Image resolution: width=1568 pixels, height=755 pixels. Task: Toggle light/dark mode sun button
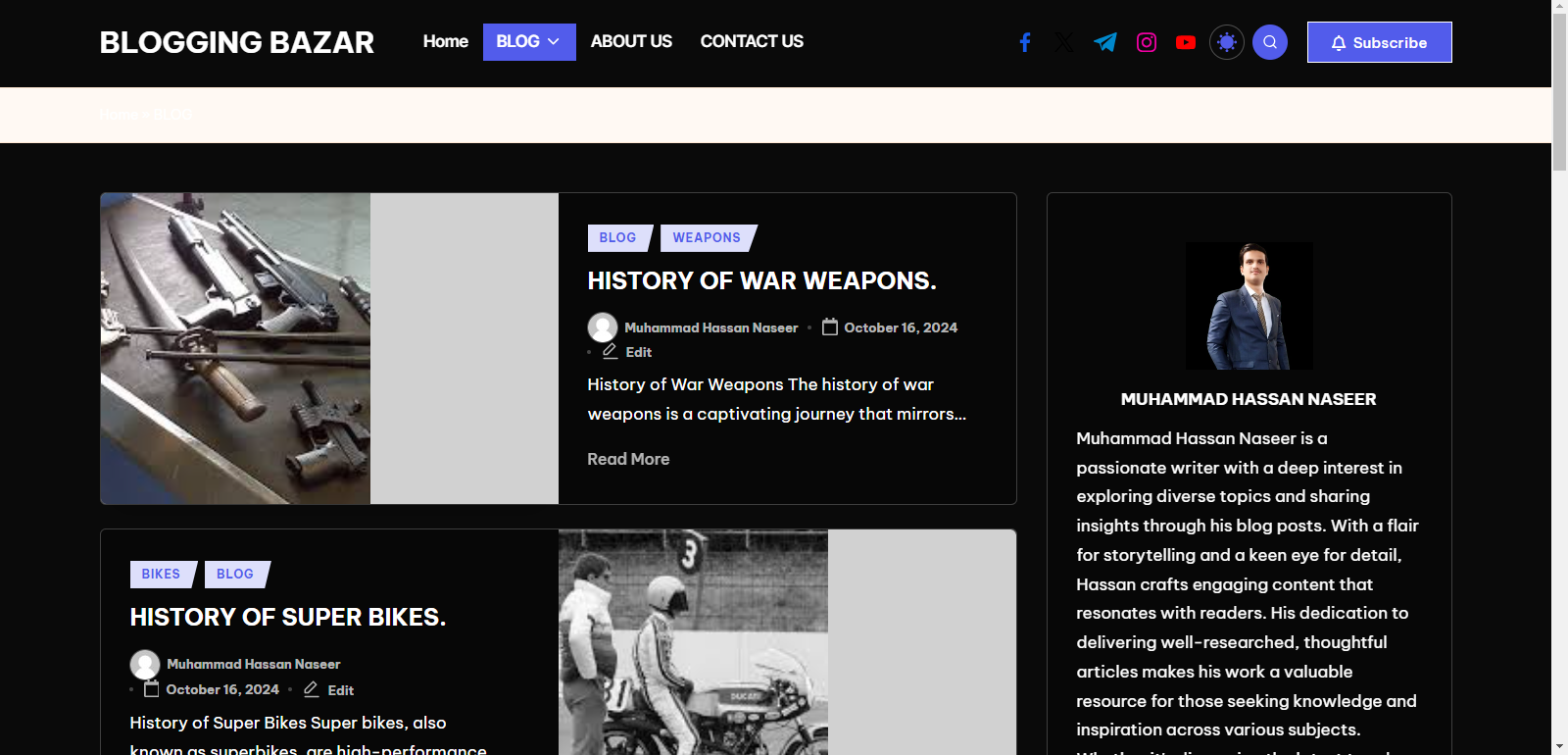(x=1226, y=42)
